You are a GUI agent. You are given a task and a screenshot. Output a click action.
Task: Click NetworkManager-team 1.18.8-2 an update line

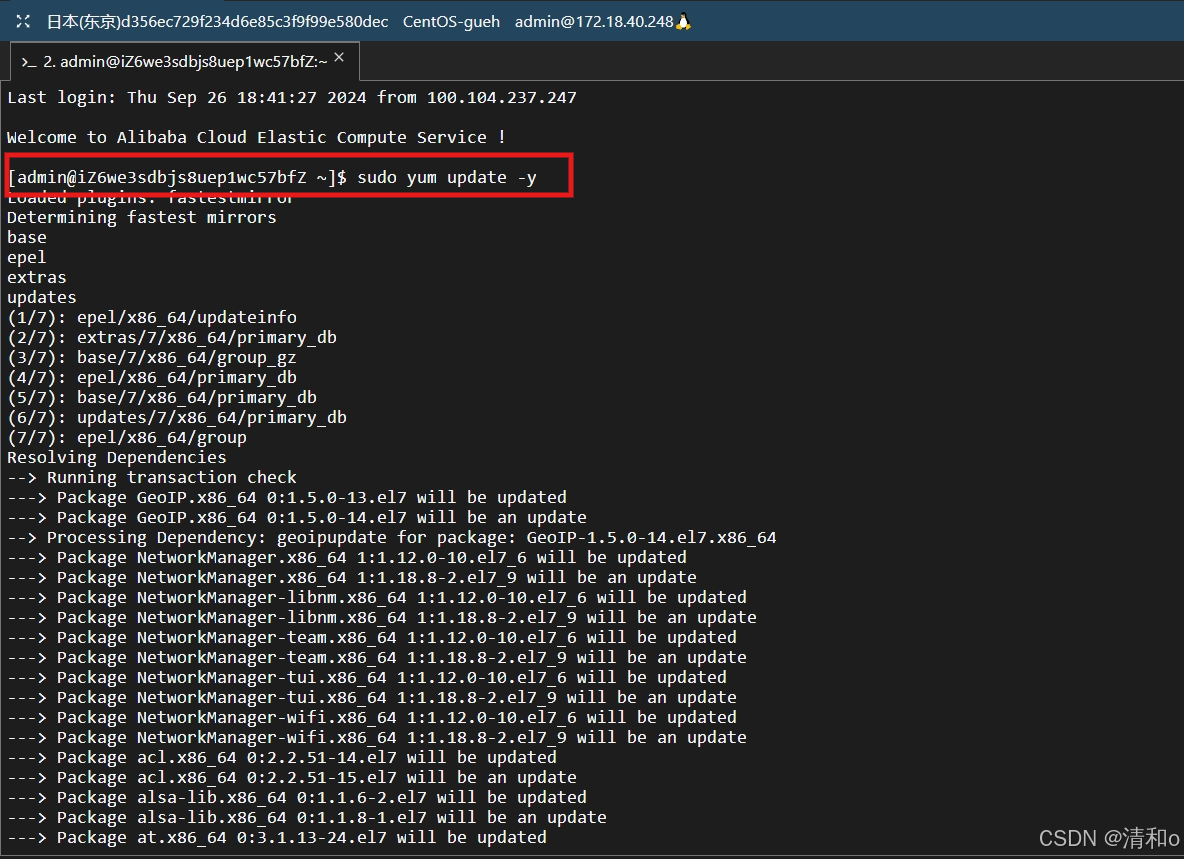pyautogui.click(x=377, y=657)
